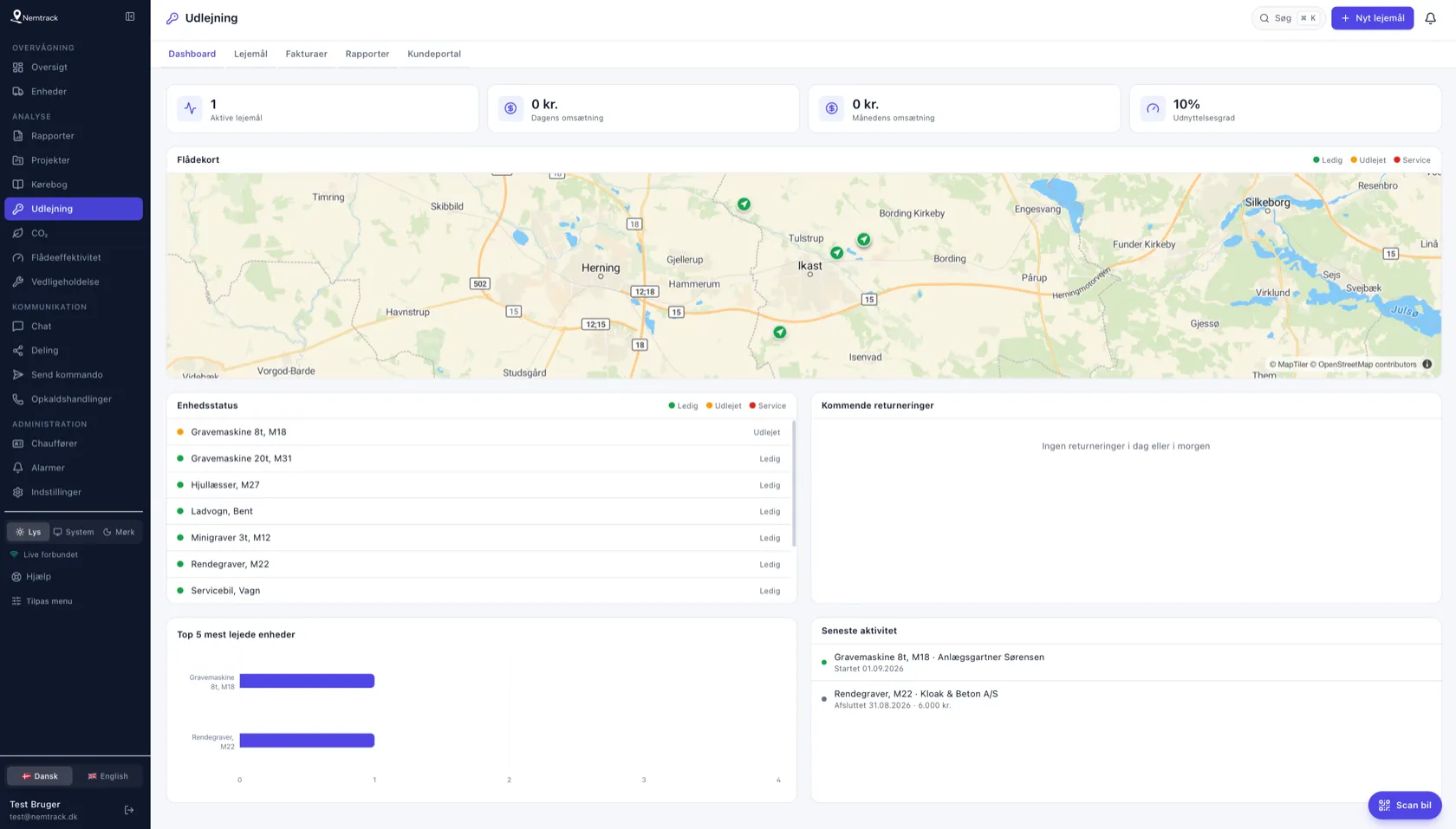
Task: Select Udlejning in the sidebar
Action: pos(74,209)
